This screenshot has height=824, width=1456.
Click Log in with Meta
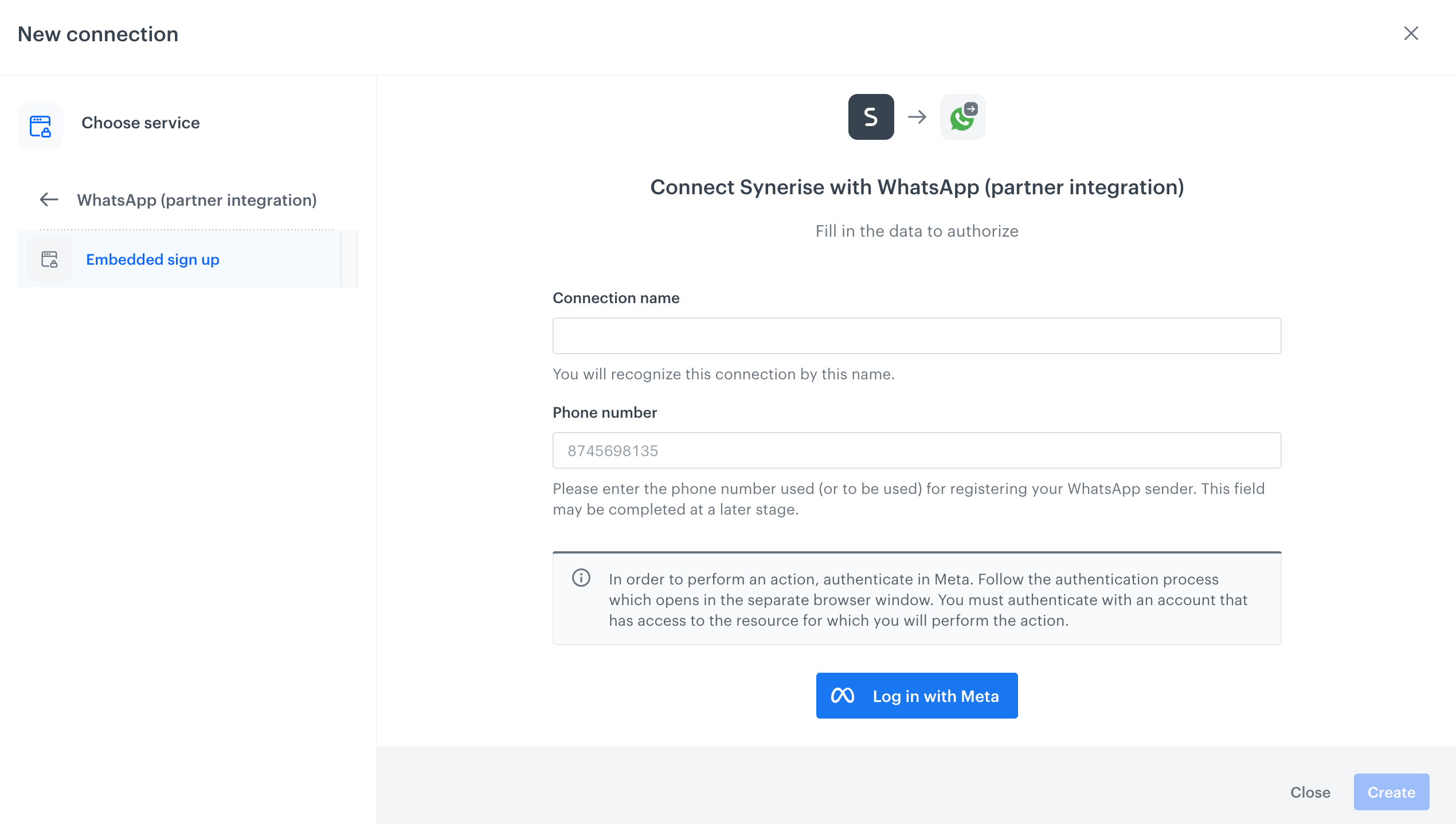(917, 695)
